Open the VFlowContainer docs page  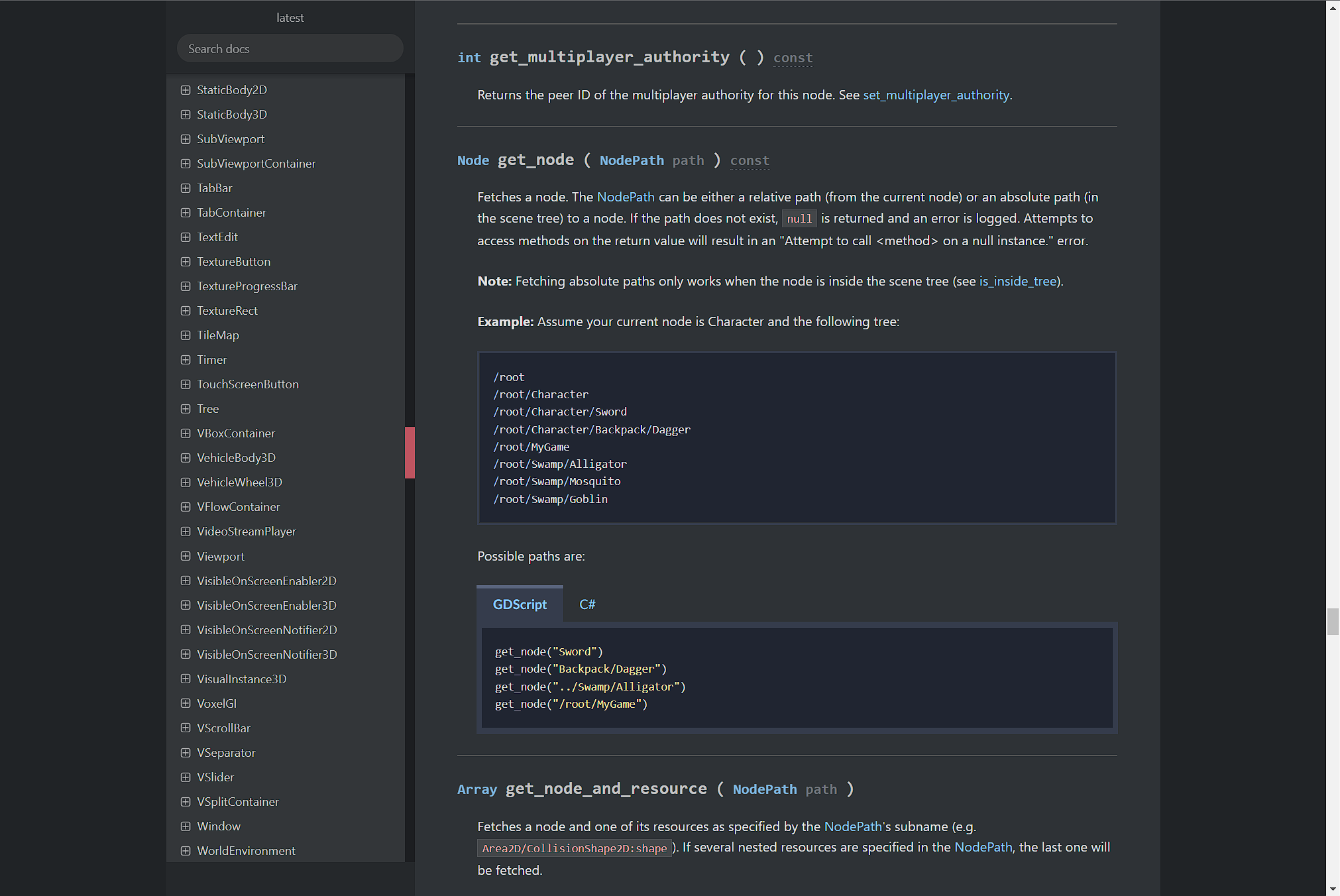(x=239, y=507)
